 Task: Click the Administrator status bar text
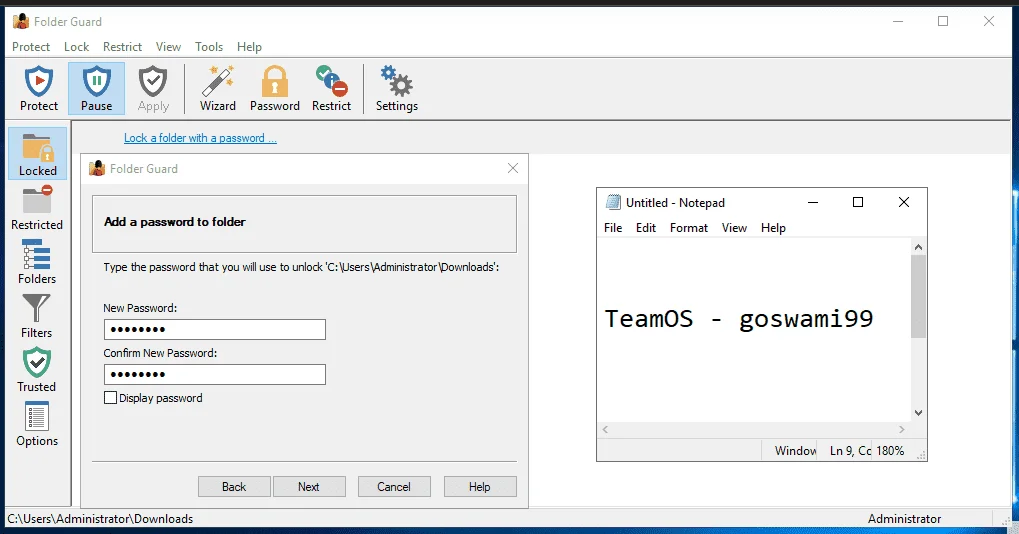904,518
